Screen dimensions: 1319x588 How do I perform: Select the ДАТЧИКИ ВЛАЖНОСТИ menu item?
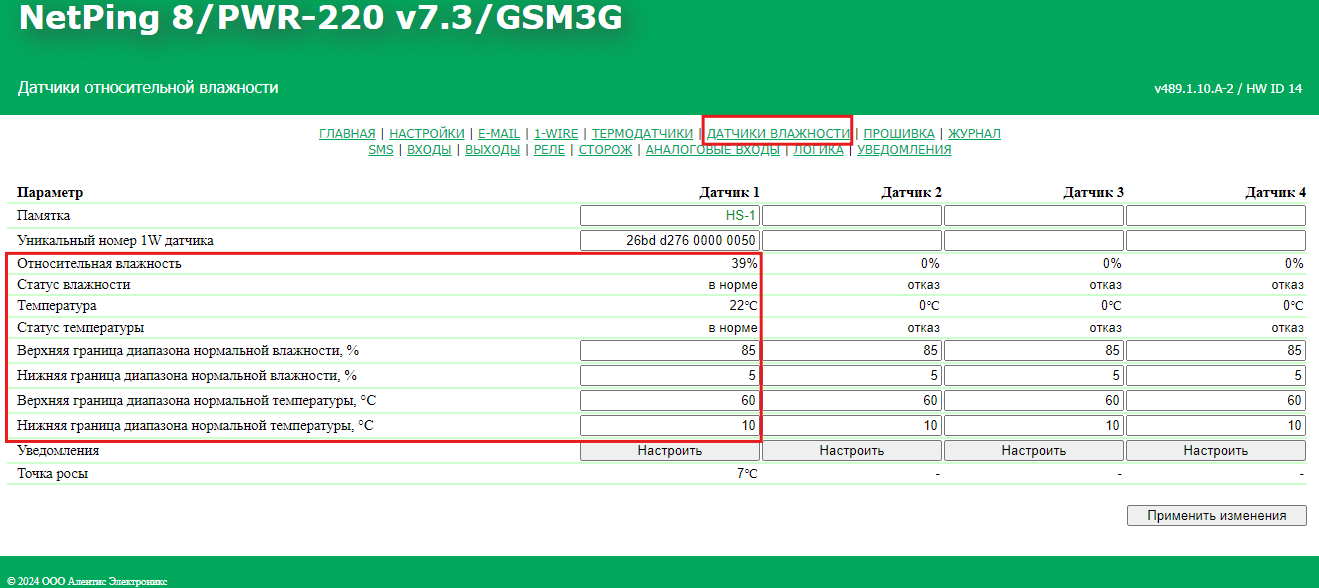[778, 133]
